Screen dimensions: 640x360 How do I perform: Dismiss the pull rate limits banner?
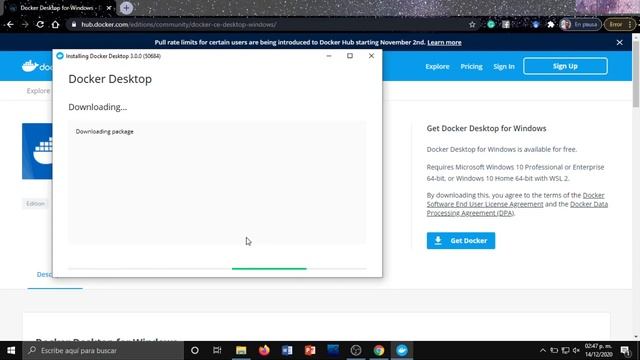pyautogui.click(x=620, y=42)
